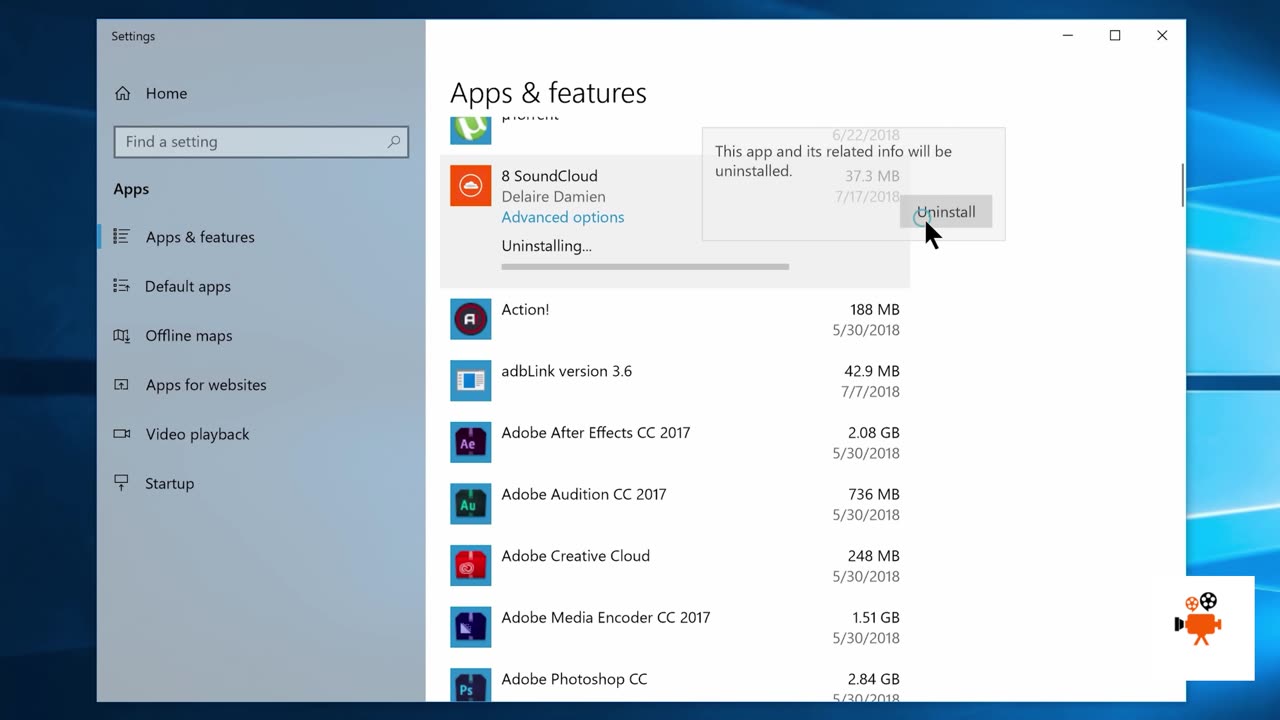Select Adobe Media Encoder CC 2017 entry
This screenshot has width=1280, height=720.
point(675,627)
